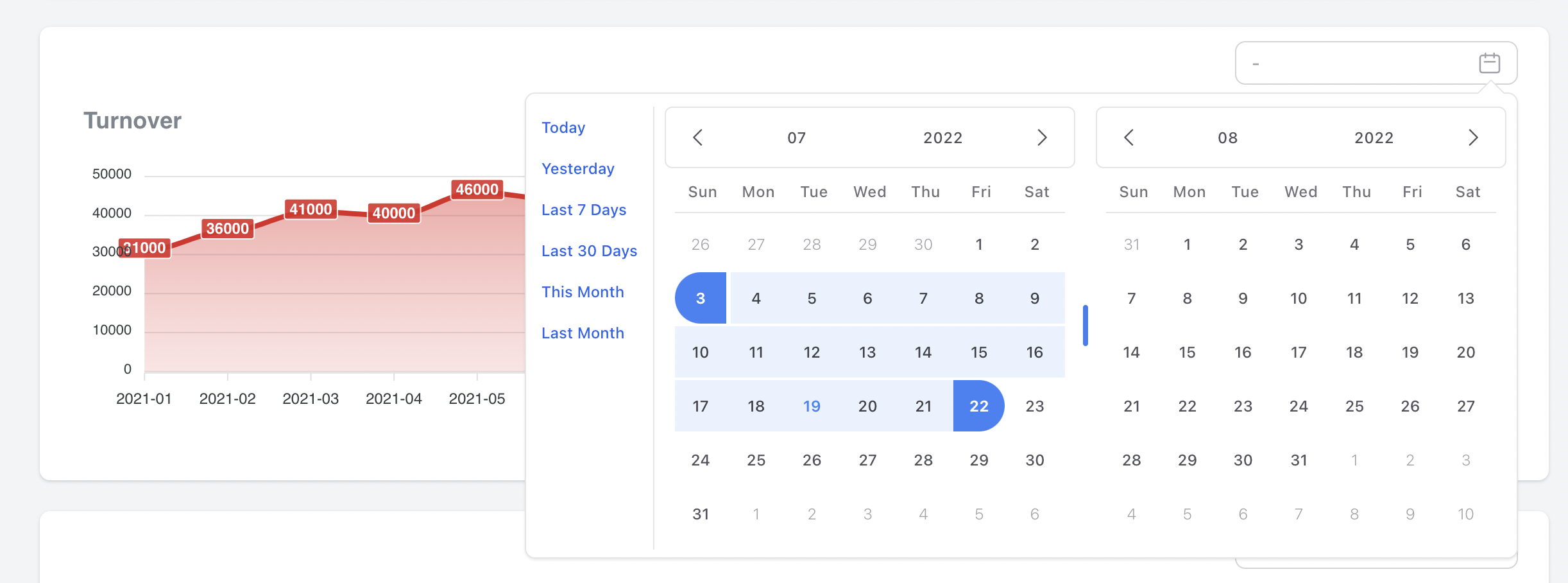Pick greyed June 30 in July panel

click(923, 244)
